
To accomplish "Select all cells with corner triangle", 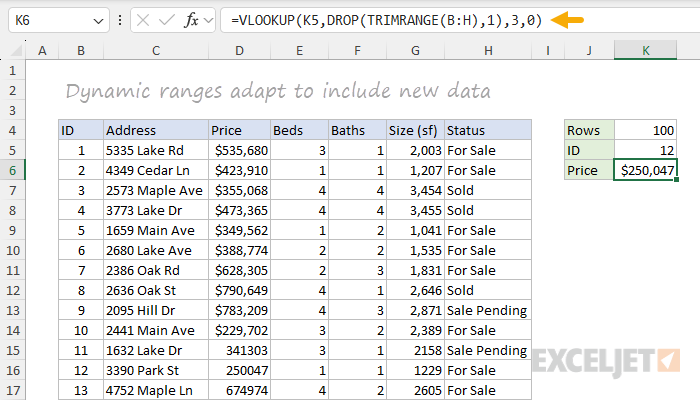I will tap(17, 51).
